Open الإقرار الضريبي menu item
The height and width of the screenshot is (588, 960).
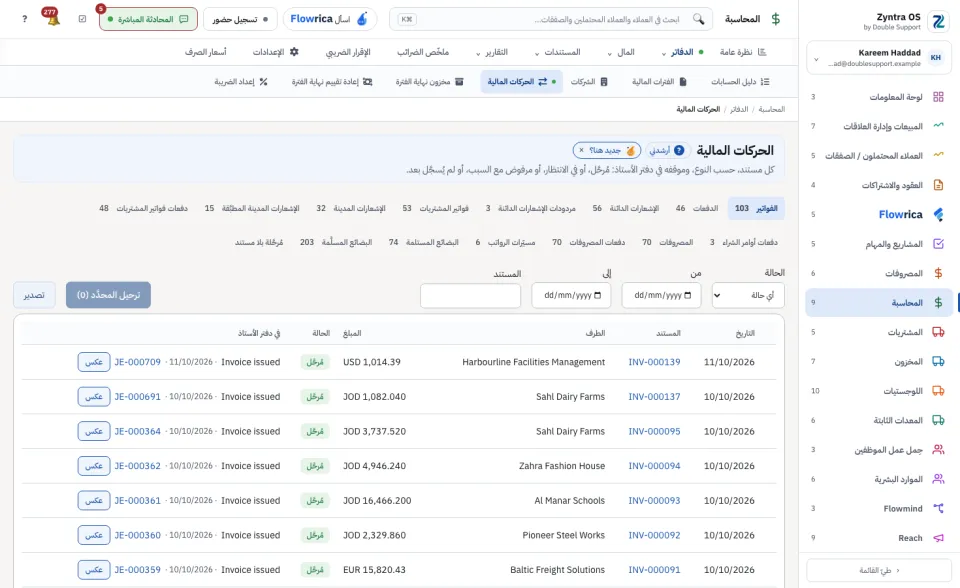(348, 52)
